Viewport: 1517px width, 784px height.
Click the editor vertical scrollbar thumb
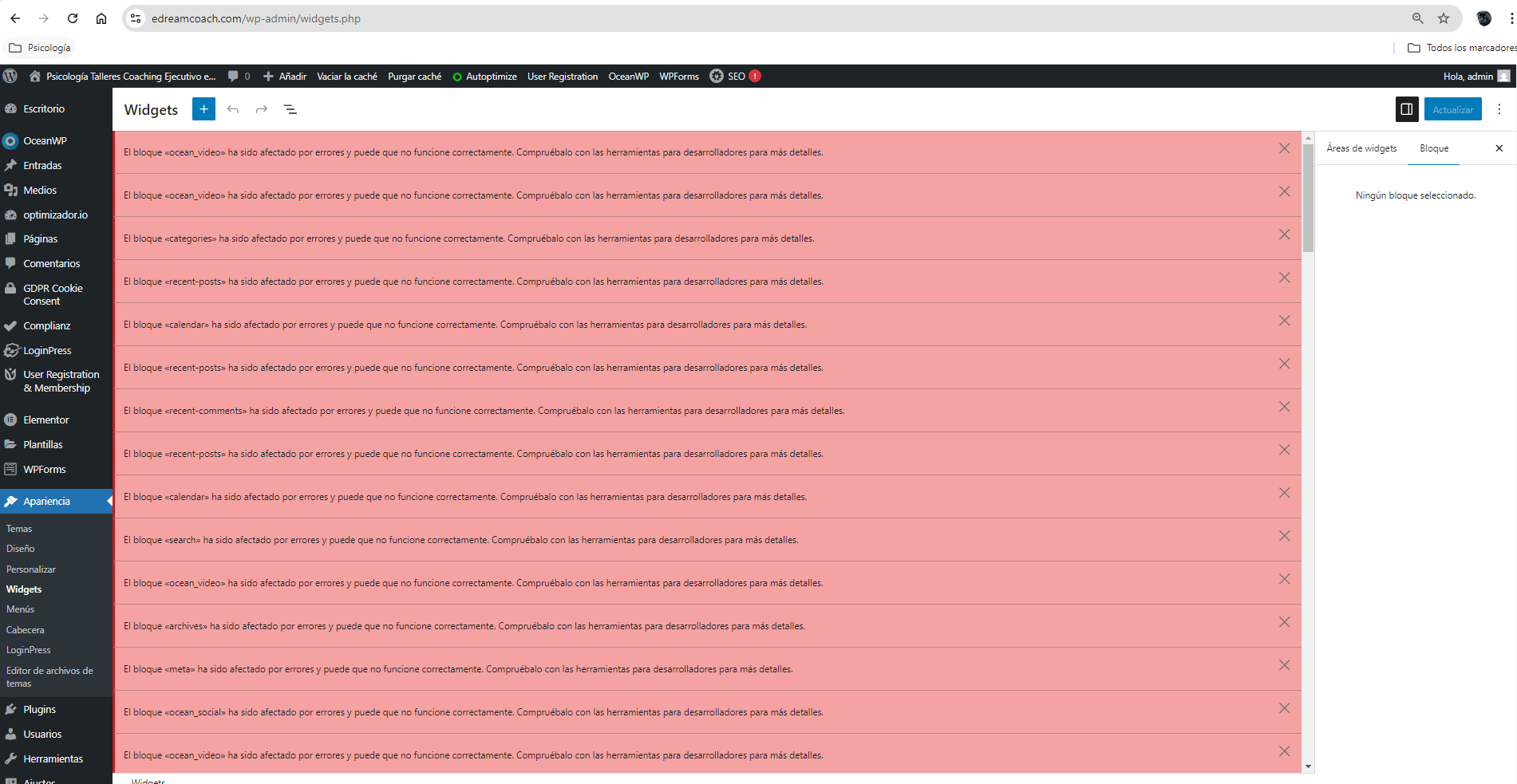point(1308,198)
